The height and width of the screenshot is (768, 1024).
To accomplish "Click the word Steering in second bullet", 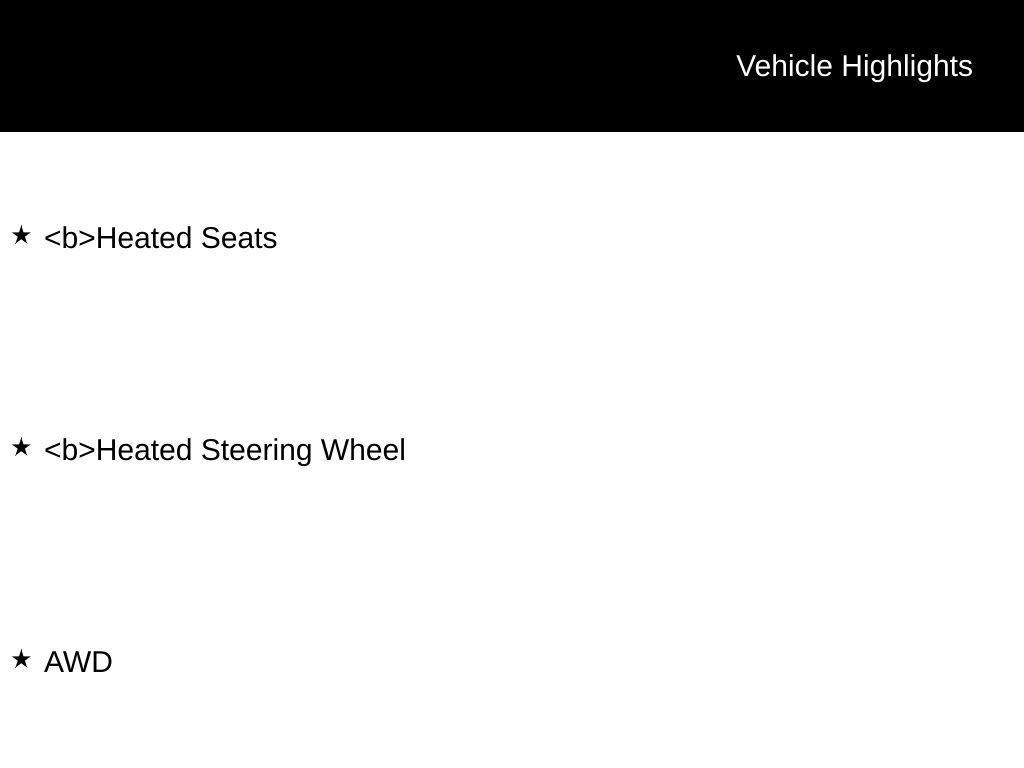I will pyautogui.click(x=257, y=451).
